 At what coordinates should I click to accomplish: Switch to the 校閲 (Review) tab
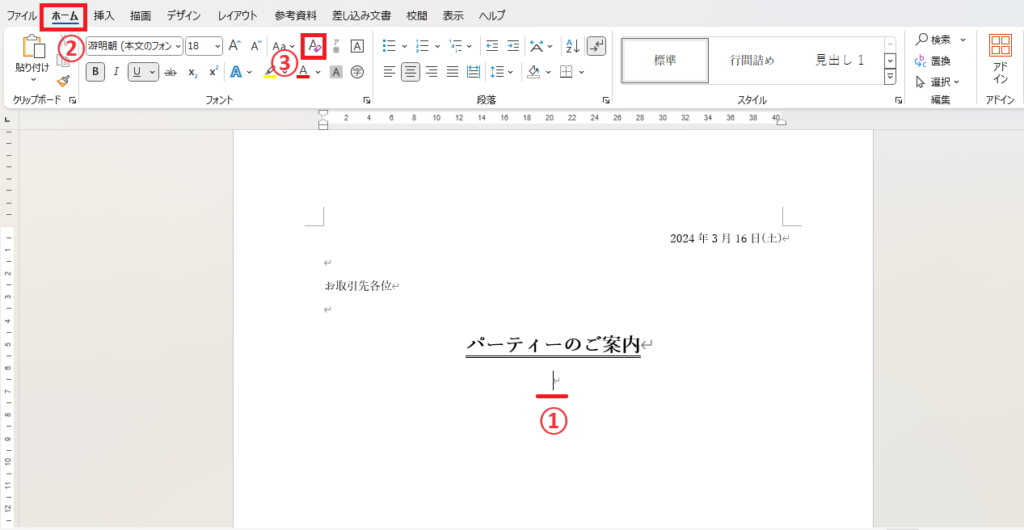(417, 14)
